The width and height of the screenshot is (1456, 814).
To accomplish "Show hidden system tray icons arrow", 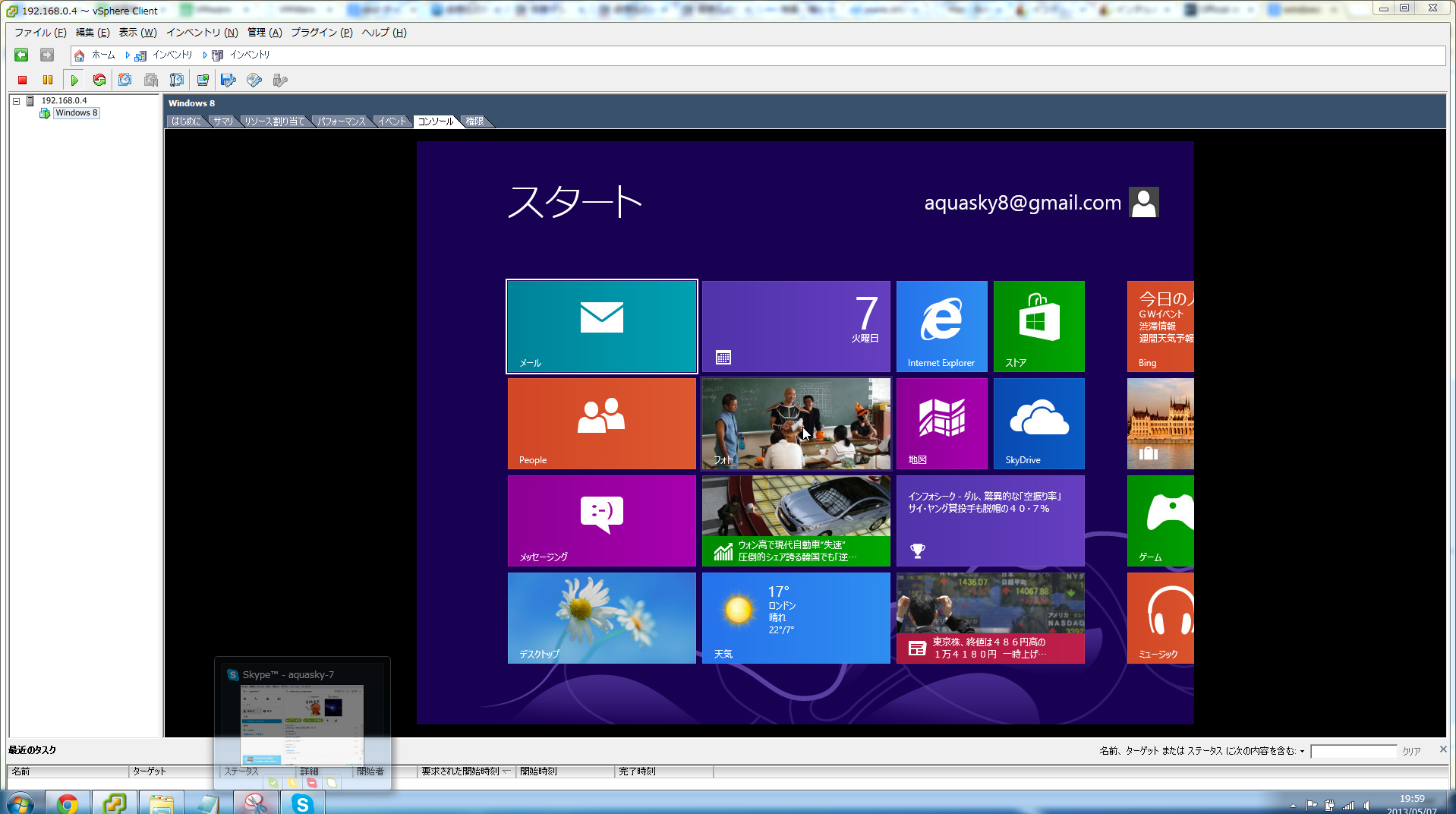I will (1292, 805).
